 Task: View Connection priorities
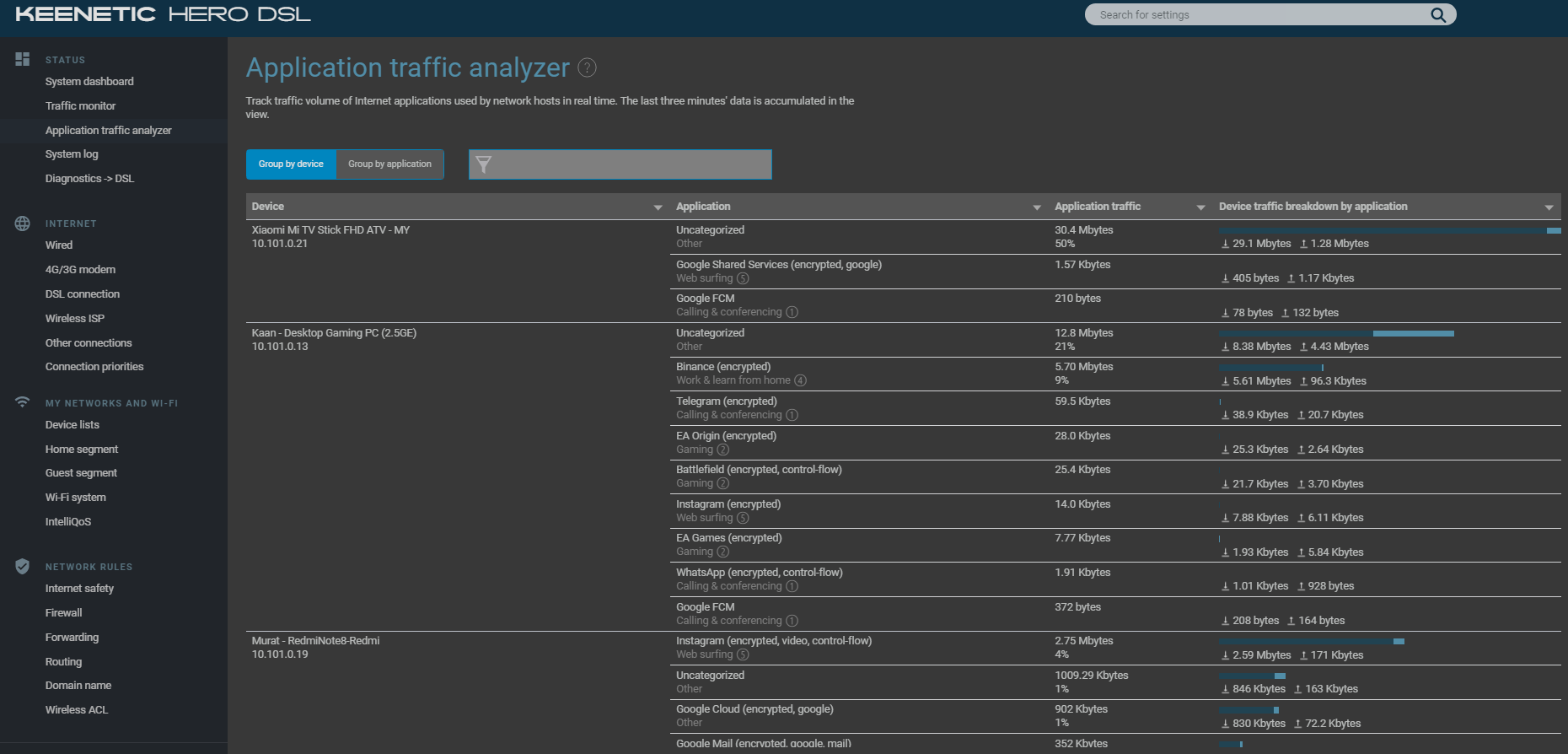(94, 367)
